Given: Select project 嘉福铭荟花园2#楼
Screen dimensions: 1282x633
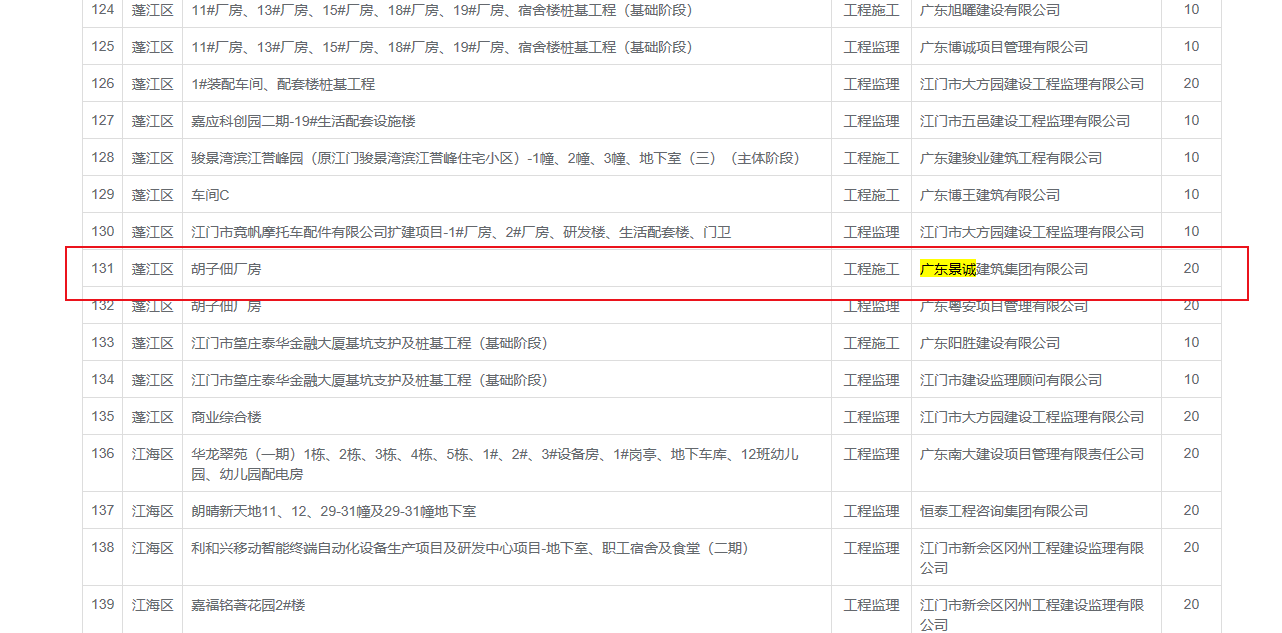Looking at the screenshot, I should tap(248, 605).
